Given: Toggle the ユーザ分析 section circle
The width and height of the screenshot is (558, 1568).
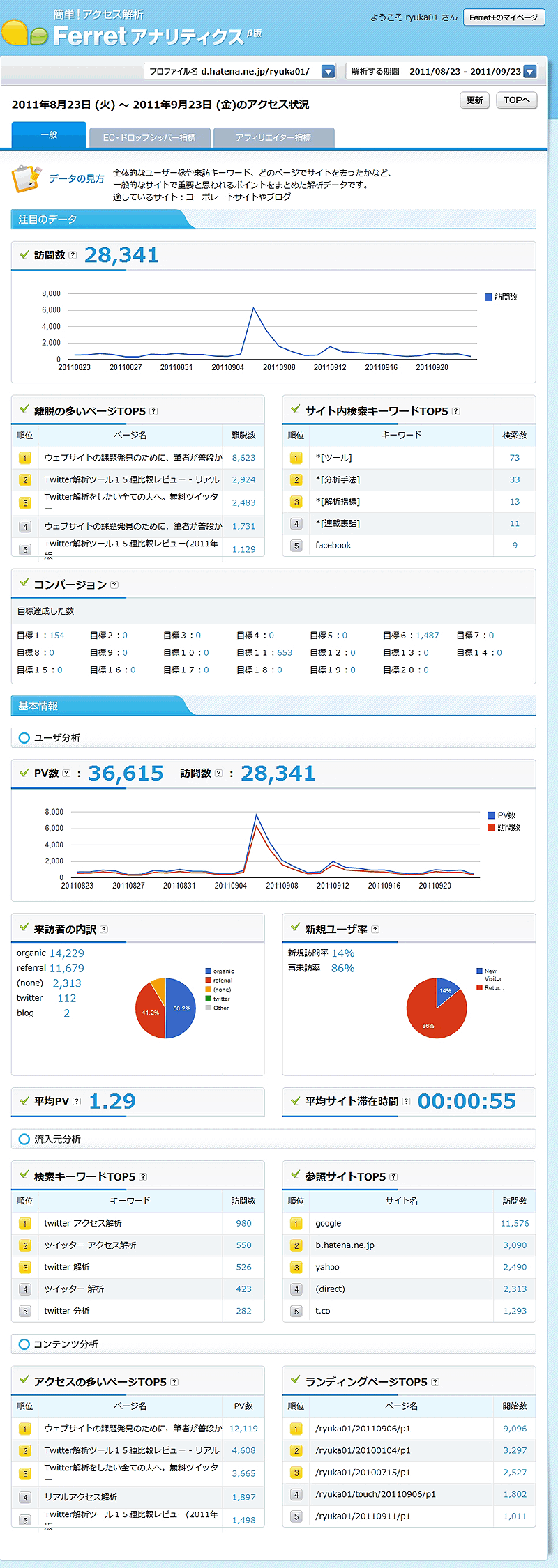Looking at the screenshot, I should [x=24, y=737].
